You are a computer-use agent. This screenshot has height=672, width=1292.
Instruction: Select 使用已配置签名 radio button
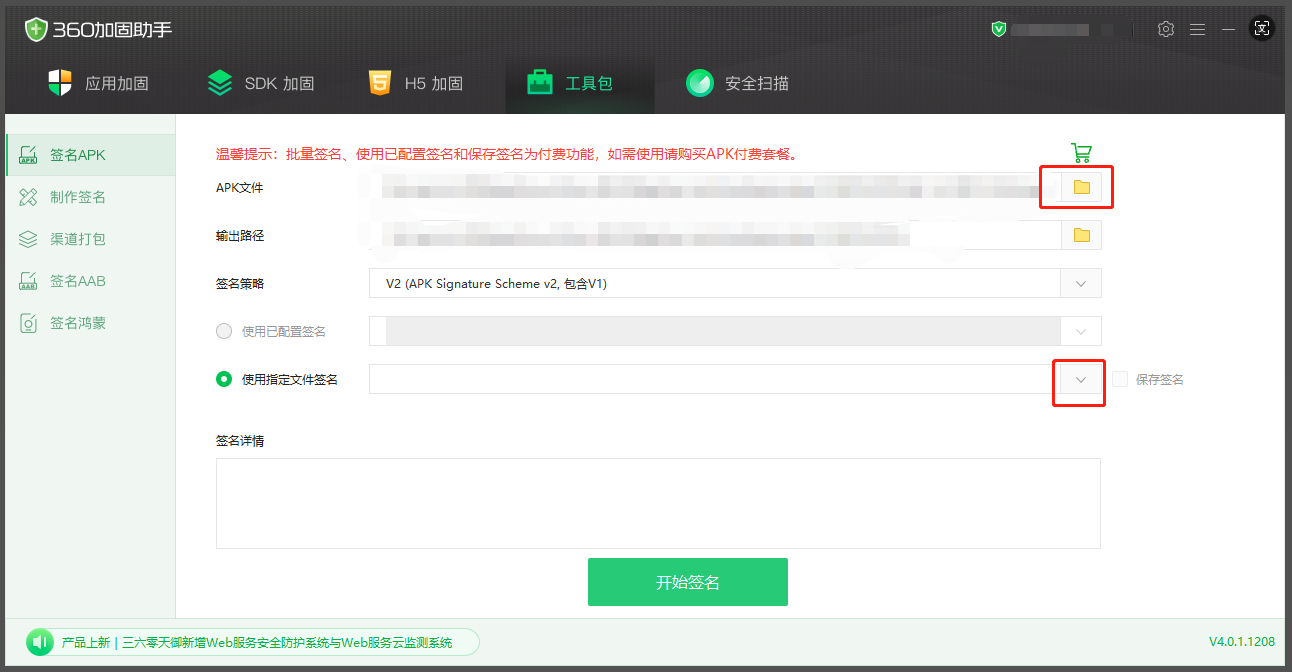[224, 331]
